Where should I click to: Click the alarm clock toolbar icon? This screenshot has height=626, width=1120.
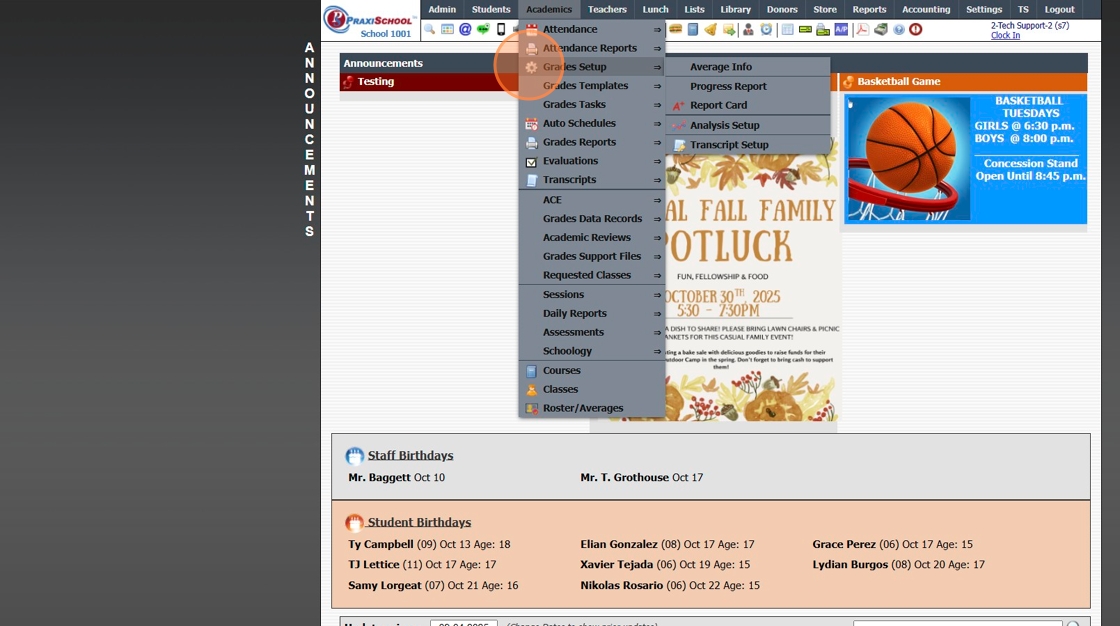(x=766, y=29)
